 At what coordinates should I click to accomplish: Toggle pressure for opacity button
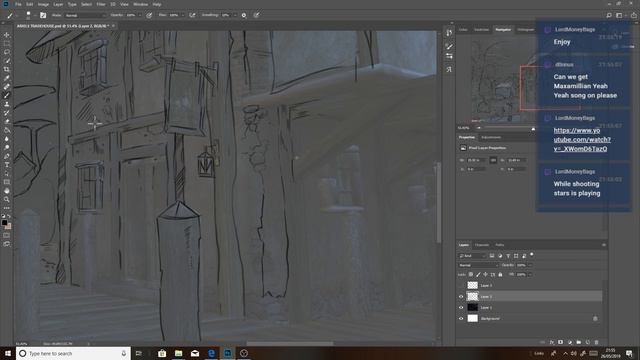point(149,15)
